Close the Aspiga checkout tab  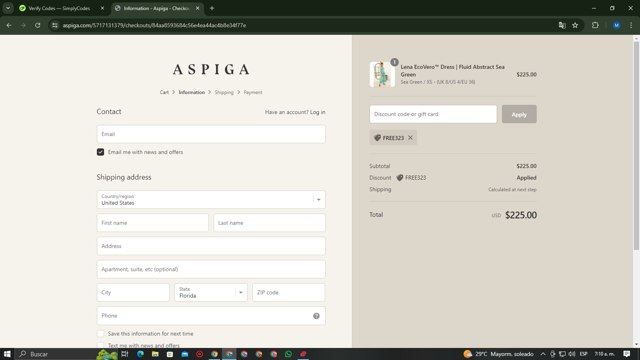[198, 8]
